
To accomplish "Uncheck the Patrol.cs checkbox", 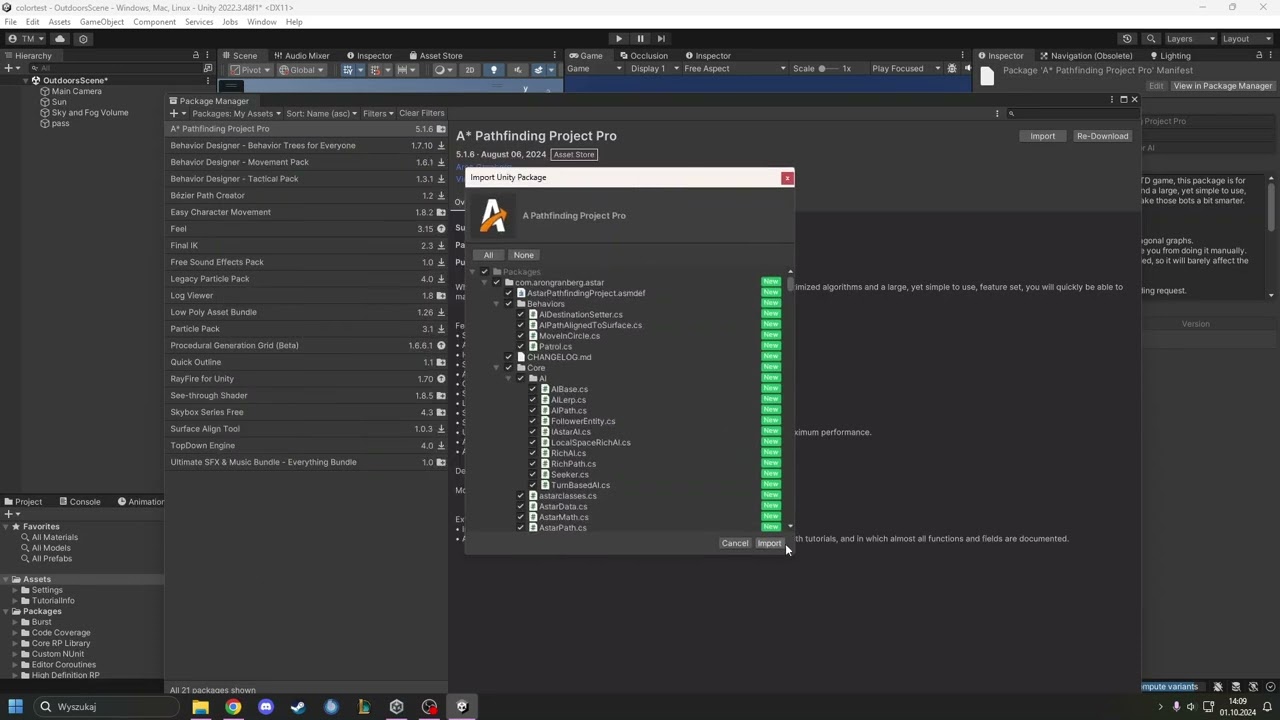I will (520, 347).
